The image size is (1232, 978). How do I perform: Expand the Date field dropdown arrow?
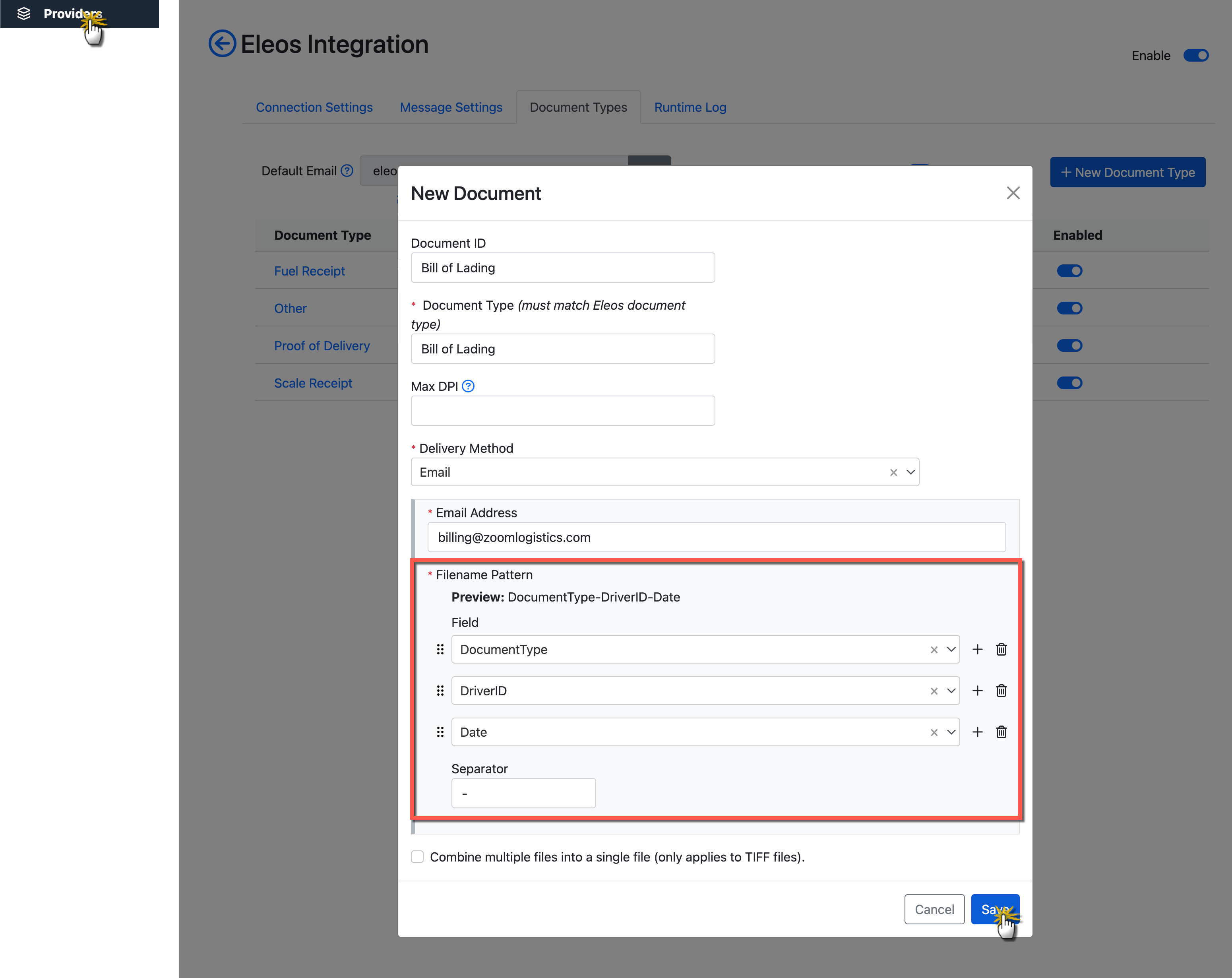pos(951,732)
